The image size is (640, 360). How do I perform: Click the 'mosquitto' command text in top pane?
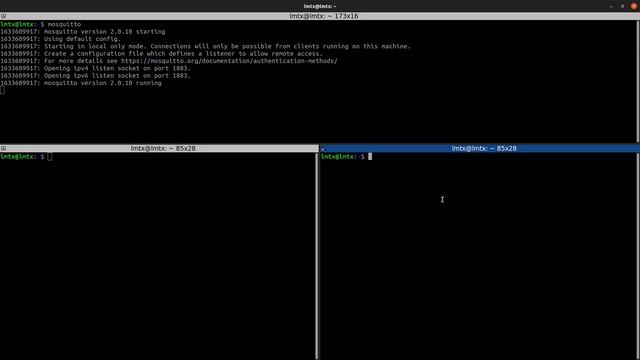pos(64,24)
